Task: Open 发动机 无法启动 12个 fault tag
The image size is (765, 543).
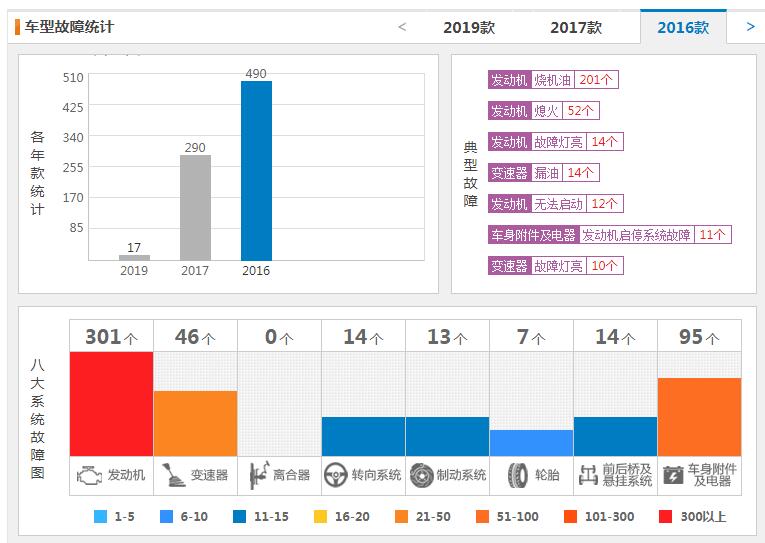Action: point(556,203)
